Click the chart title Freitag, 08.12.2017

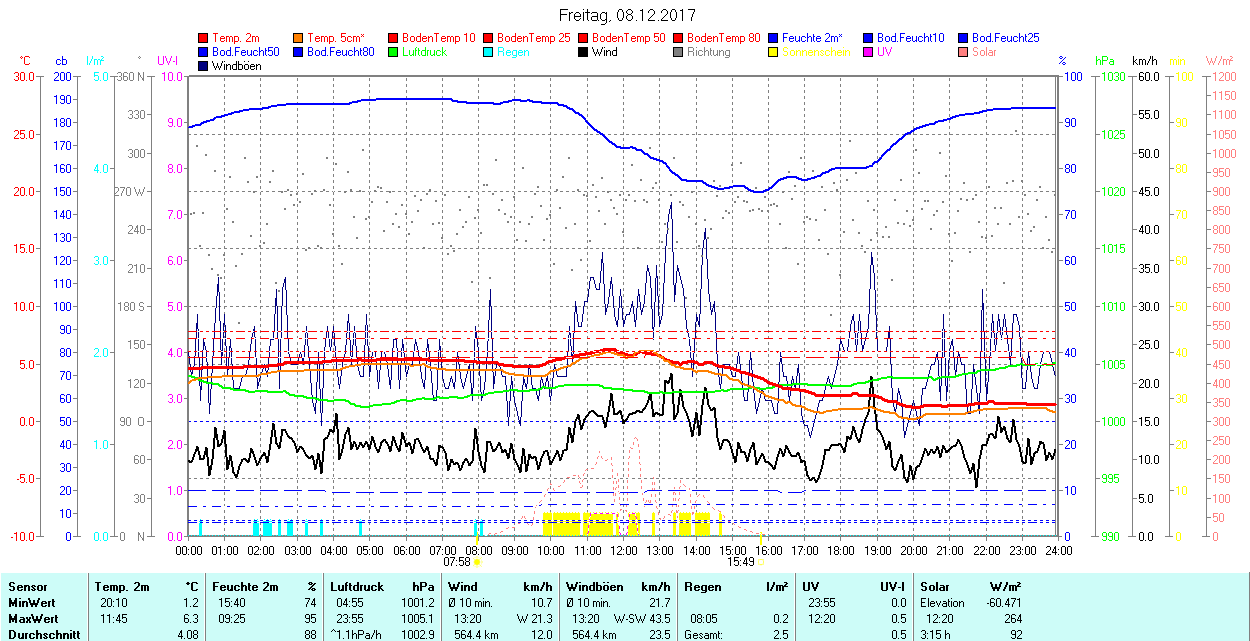point(626,15)
